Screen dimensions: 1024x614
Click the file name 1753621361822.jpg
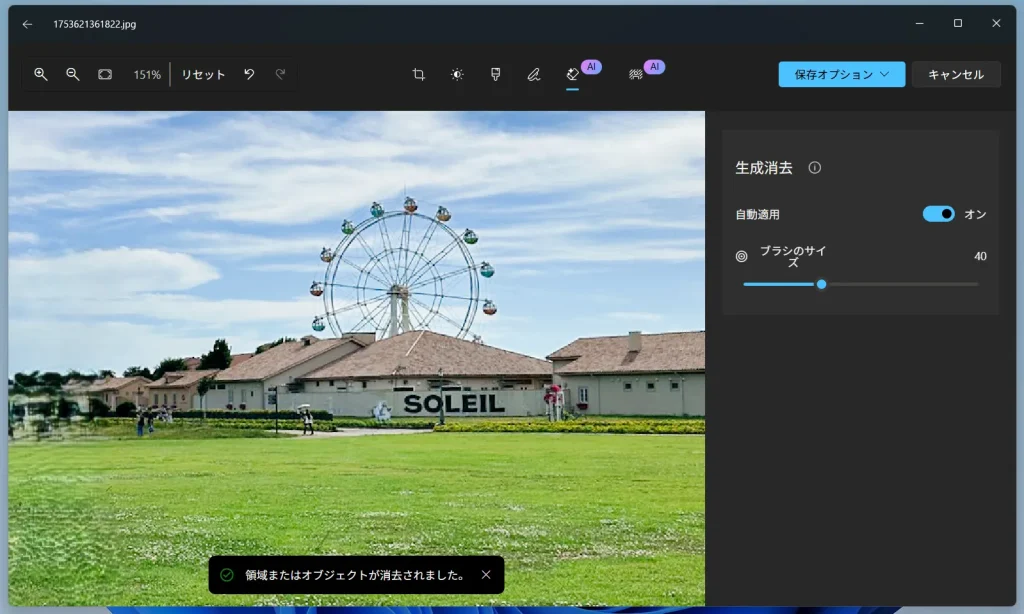(x=95, y=24)
